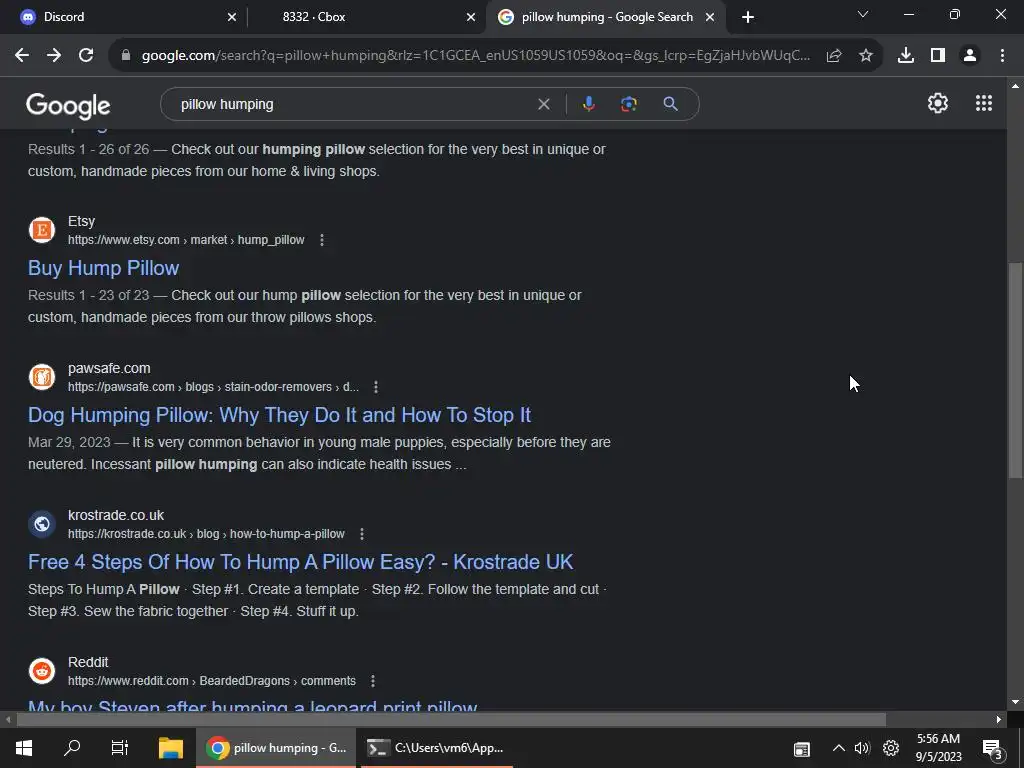Go forward with the browser forward arrow

54,56
